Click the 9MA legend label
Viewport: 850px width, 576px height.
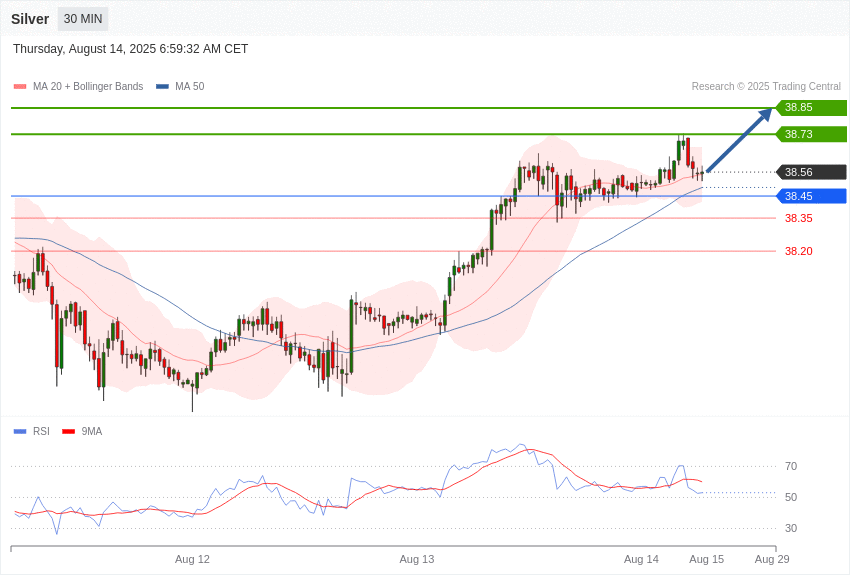92,431
